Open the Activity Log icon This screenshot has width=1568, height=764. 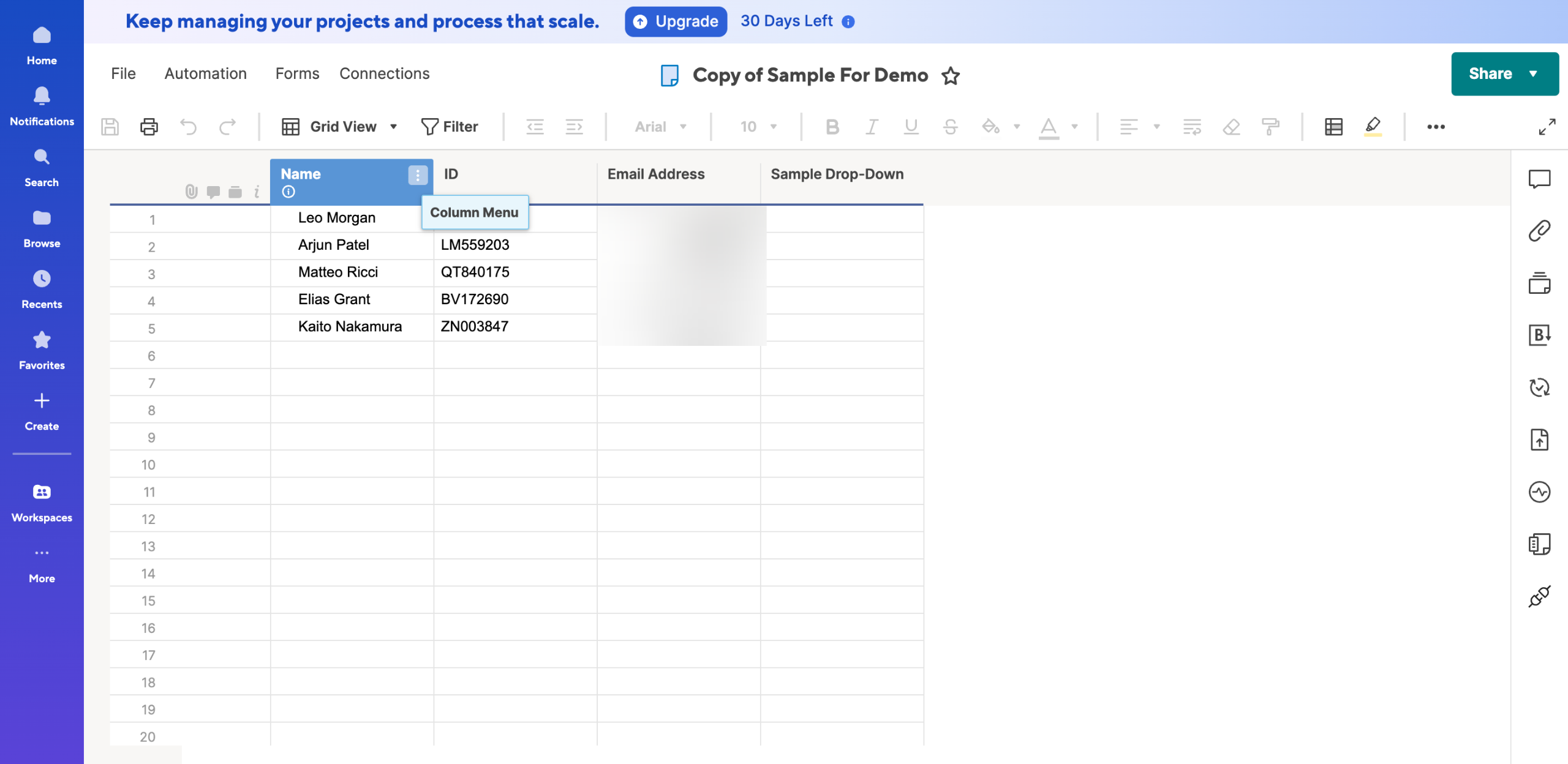[x=1539, y=492]
